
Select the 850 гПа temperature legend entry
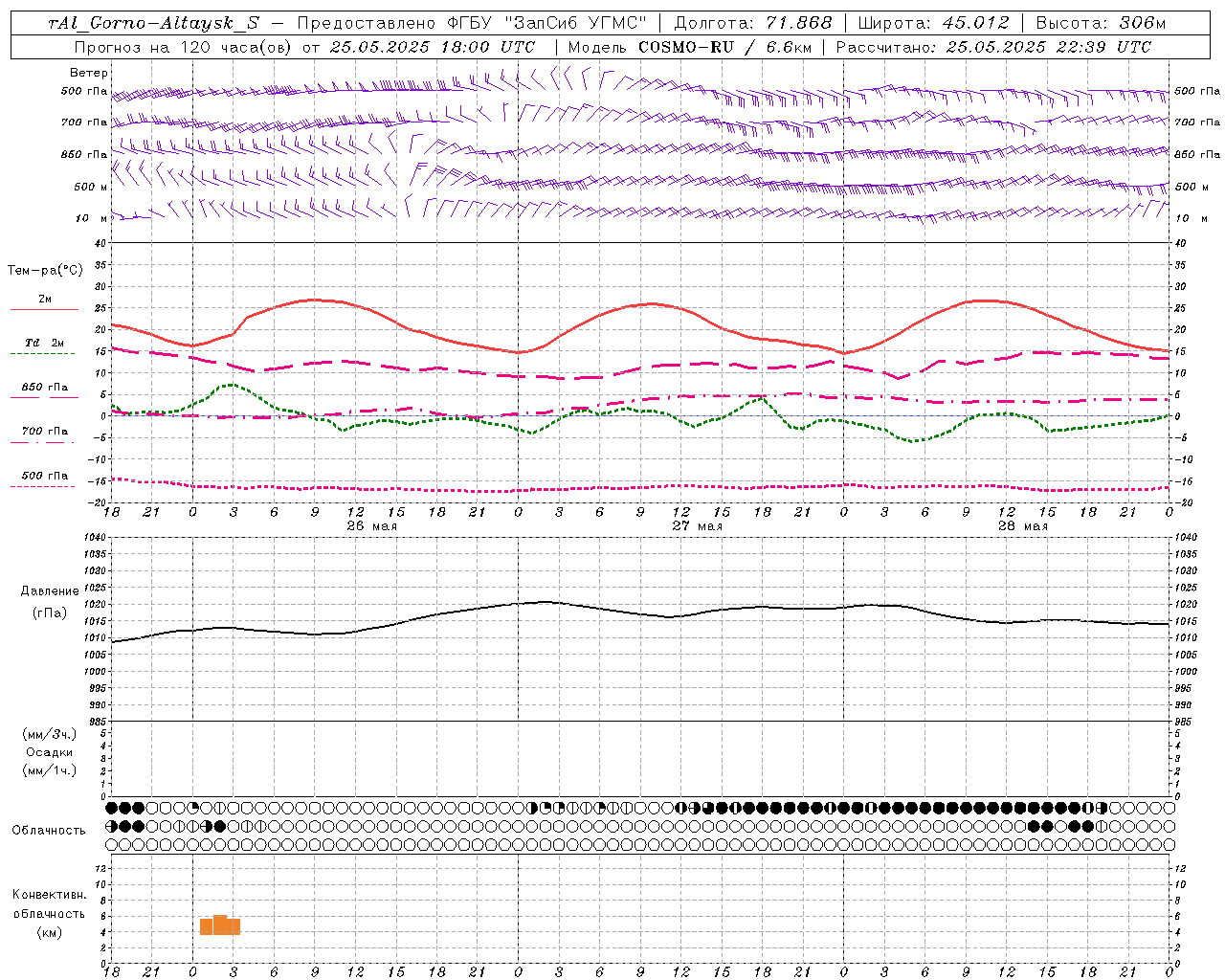pyautogui.click(x=44, y=388)
